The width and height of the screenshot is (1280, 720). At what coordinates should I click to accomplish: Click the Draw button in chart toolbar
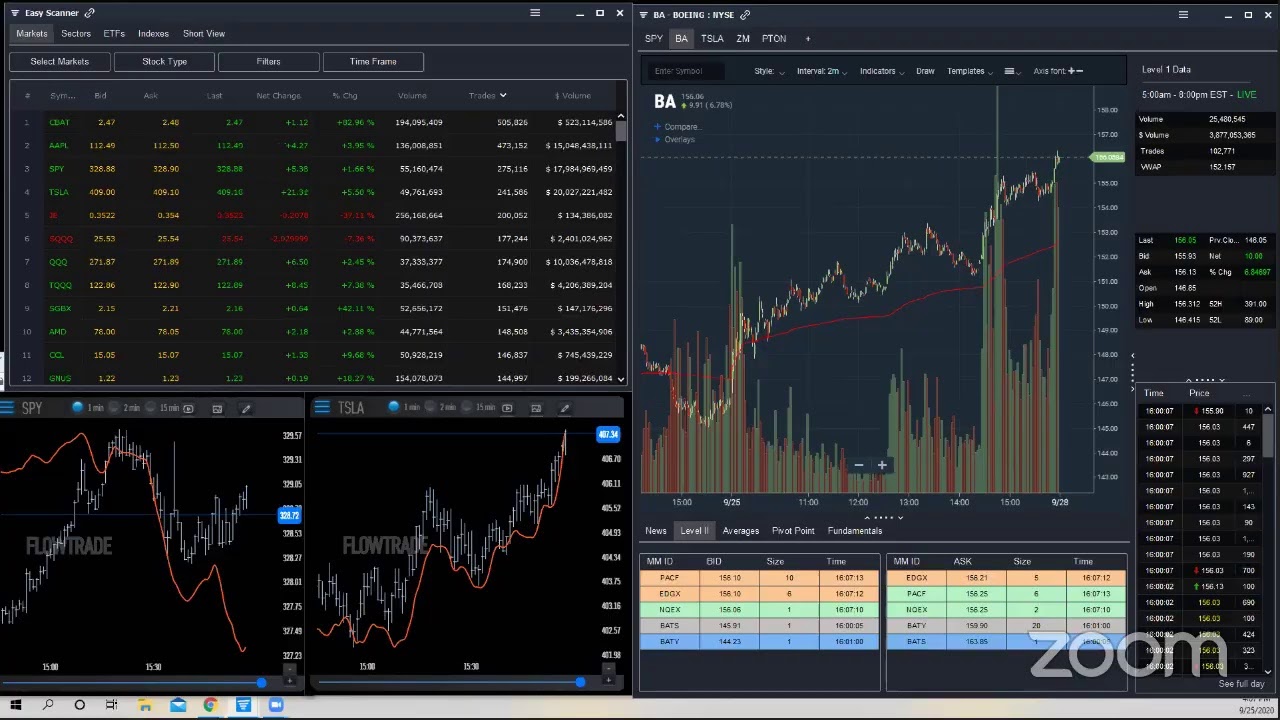click(x=925, y=71)
